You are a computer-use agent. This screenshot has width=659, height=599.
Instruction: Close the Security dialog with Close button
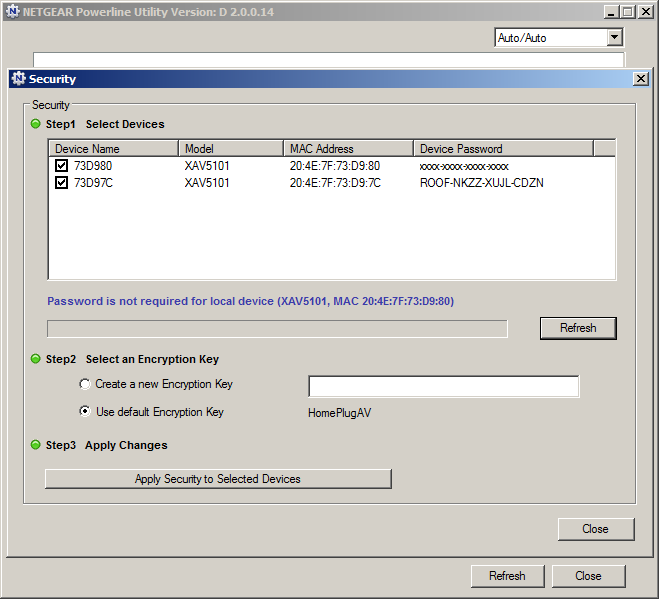pyautogui.click(x=596, y=529)
